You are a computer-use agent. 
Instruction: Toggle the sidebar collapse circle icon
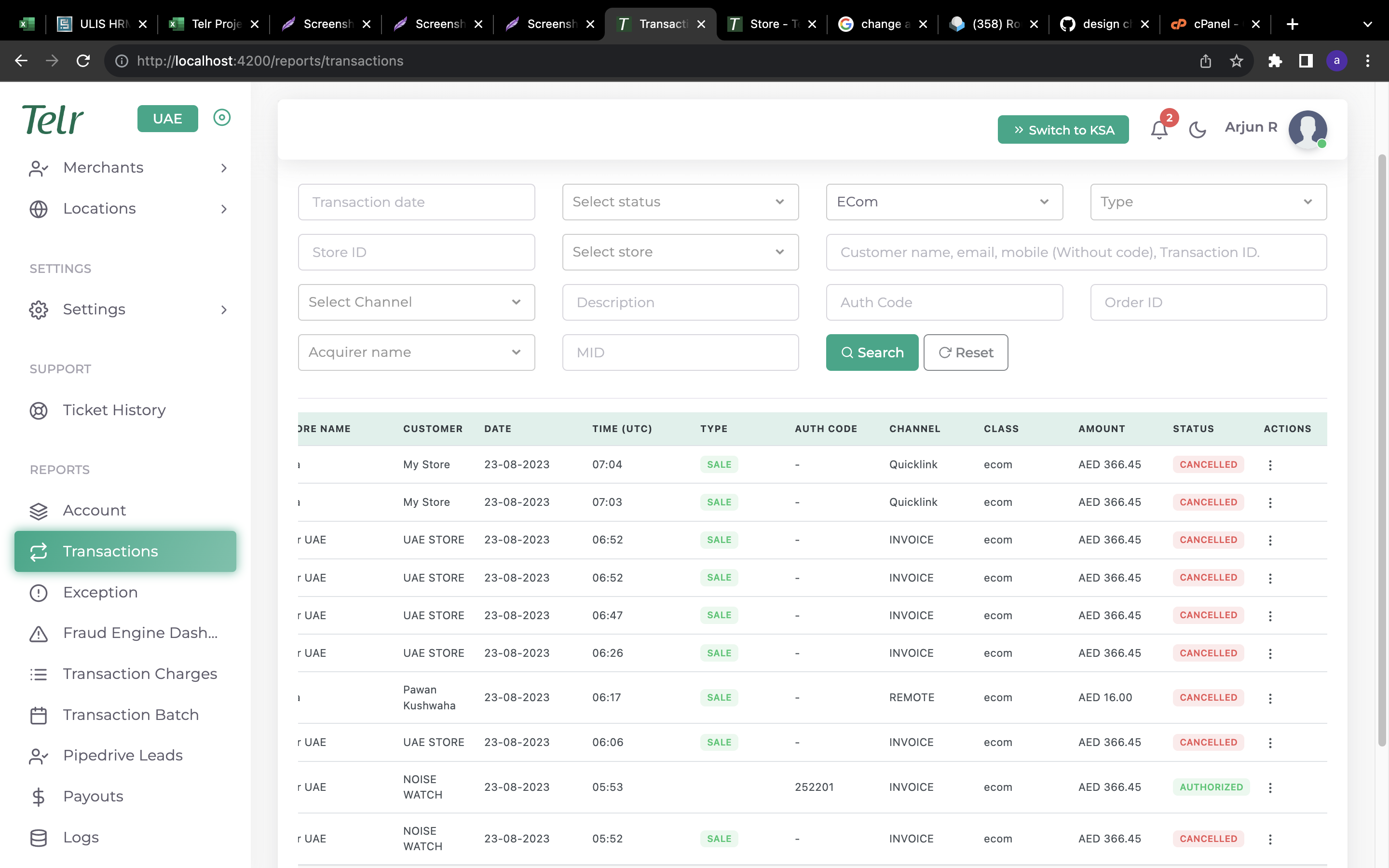point(221,118)
